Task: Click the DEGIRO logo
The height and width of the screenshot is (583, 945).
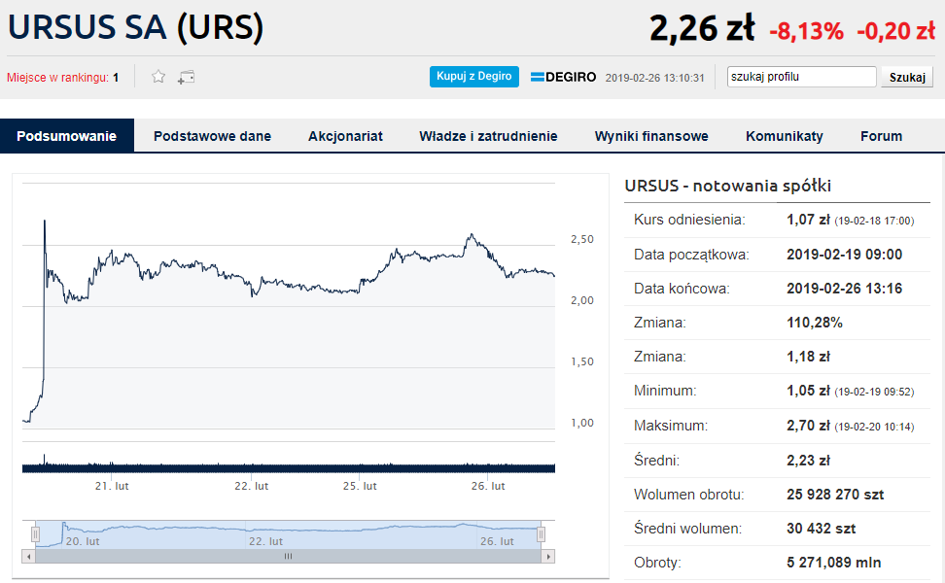Action: click(x=563, y=77)
